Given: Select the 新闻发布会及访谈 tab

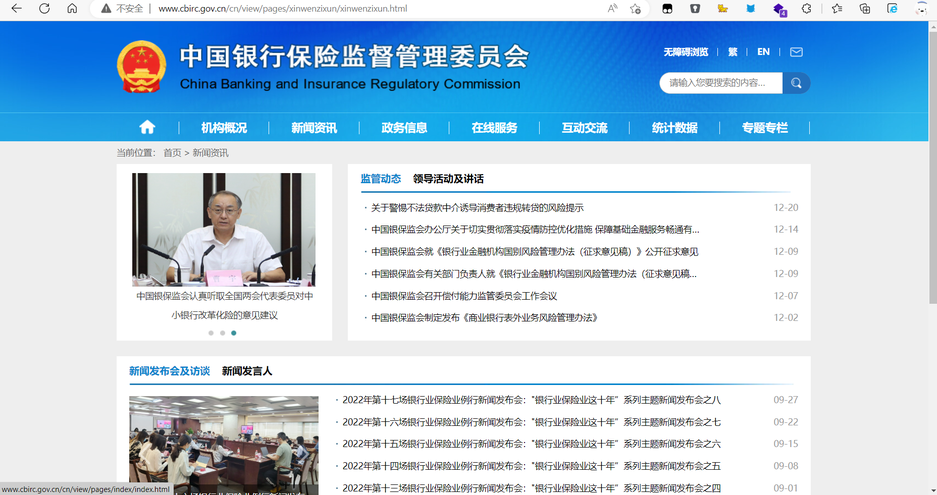Looking at the screenshot, I should pos(170,371).
